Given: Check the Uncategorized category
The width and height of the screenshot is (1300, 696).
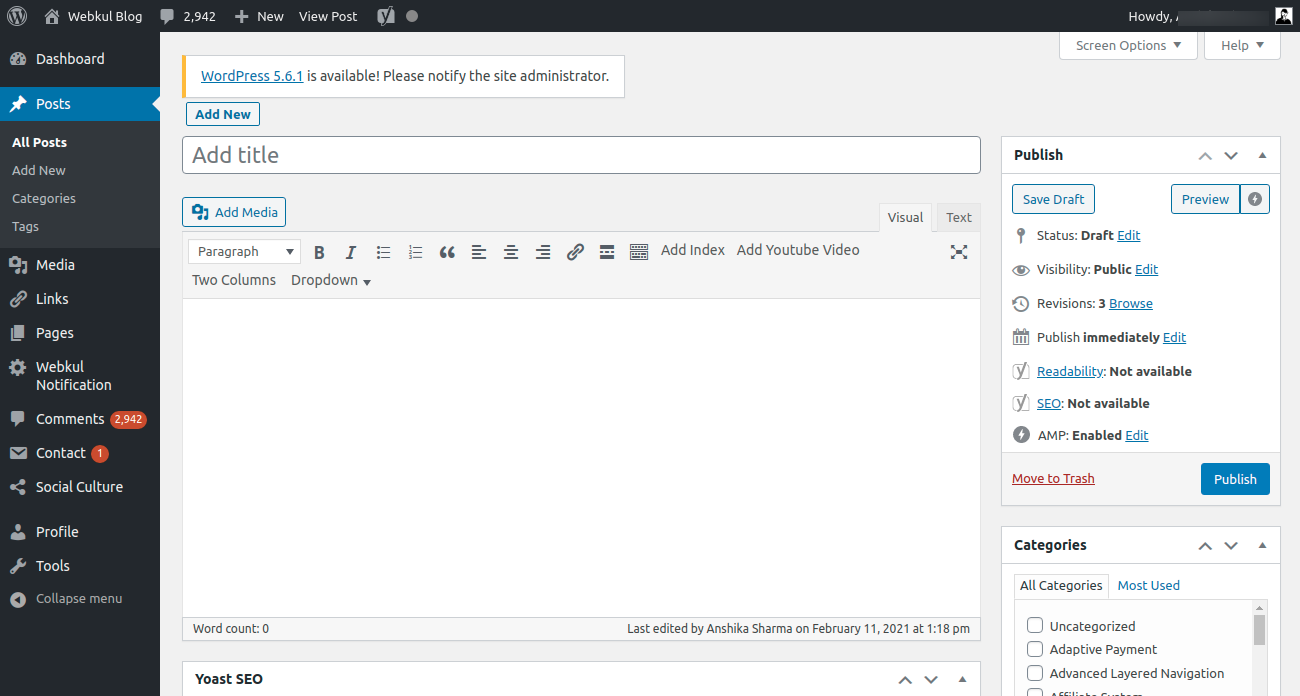Looking at the screenshot, I should click(1035, 626).
